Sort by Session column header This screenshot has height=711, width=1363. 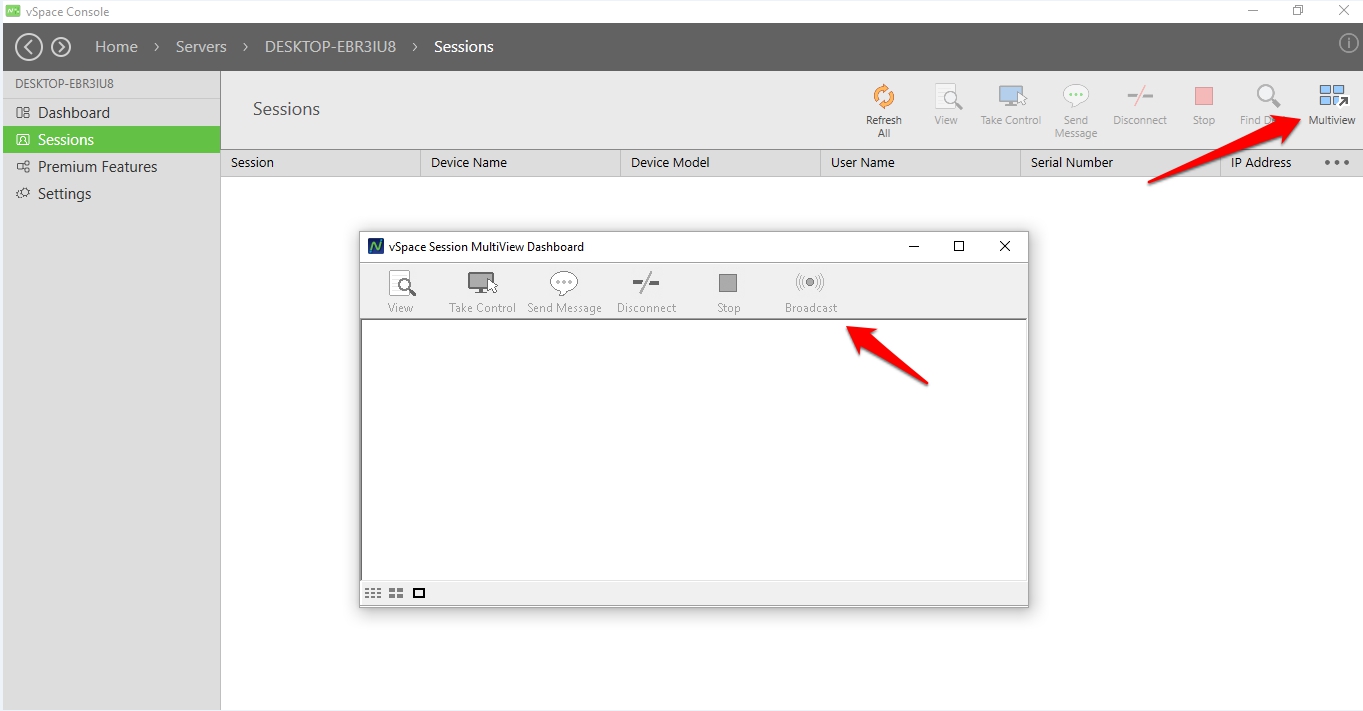click(x=320, y=163)
